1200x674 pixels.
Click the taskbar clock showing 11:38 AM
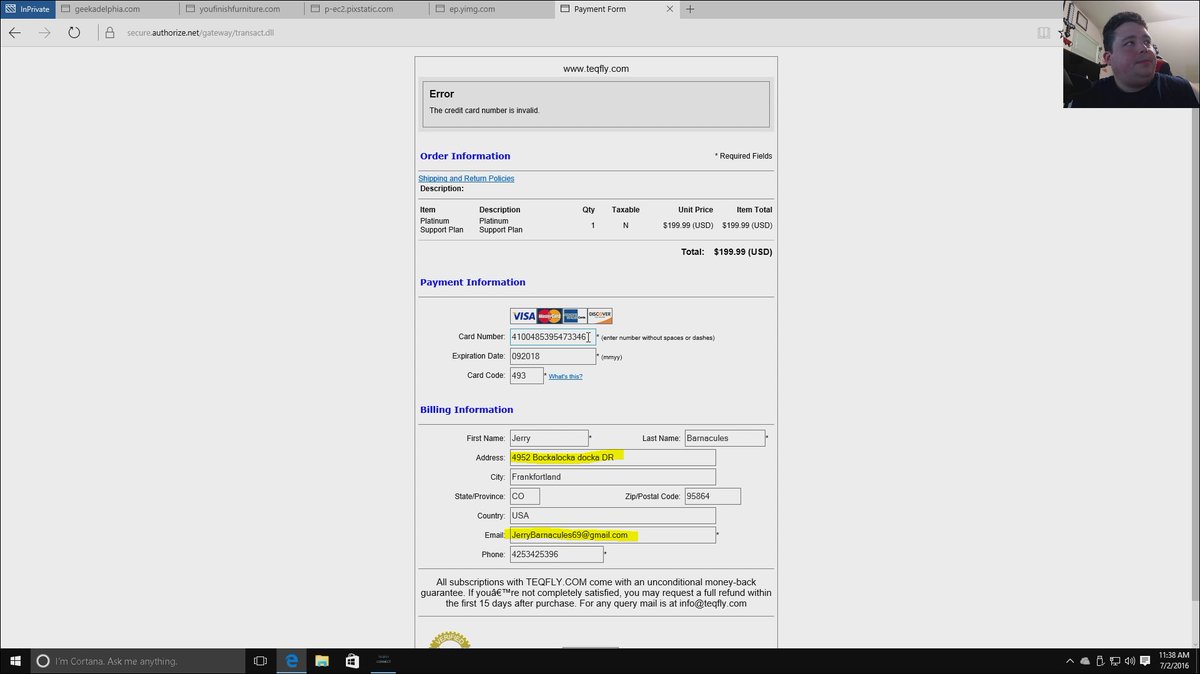click(x=1174, y=661)
